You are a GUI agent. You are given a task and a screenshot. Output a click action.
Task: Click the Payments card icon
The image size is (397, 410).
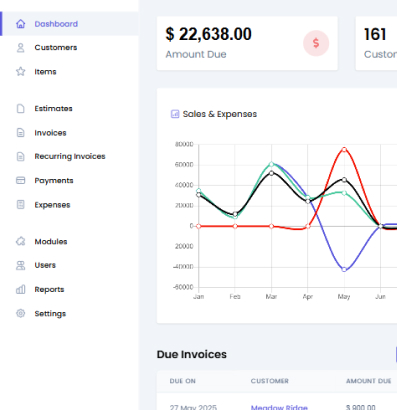click(21, 180)
